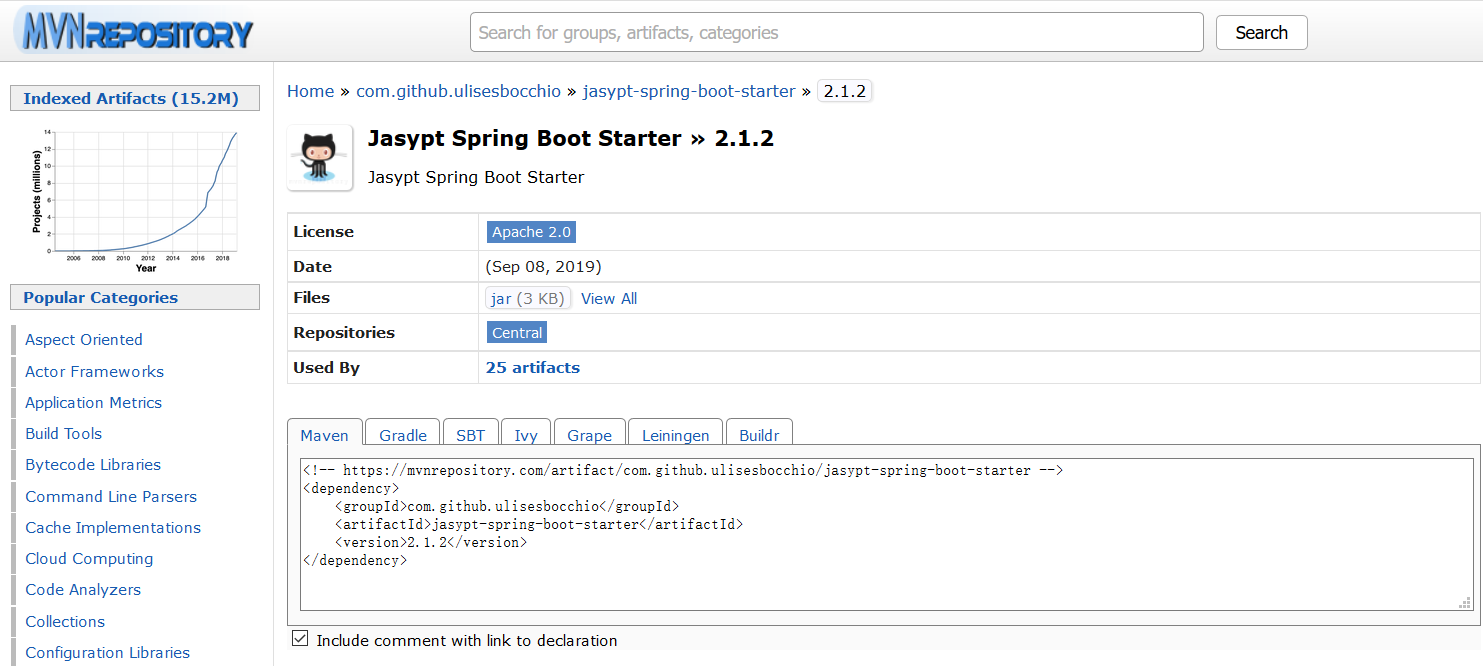Click inside the search input field

coord(837,32)
